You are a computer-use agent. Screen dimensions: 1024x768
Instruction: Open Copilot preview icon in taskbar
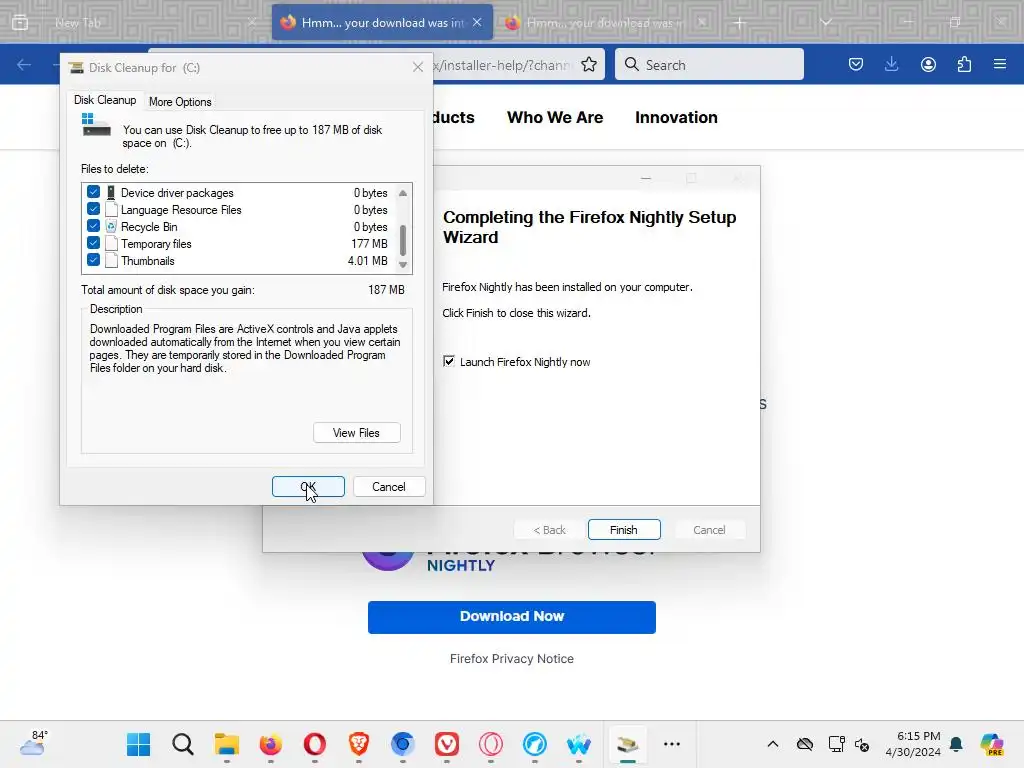[992, 744]
